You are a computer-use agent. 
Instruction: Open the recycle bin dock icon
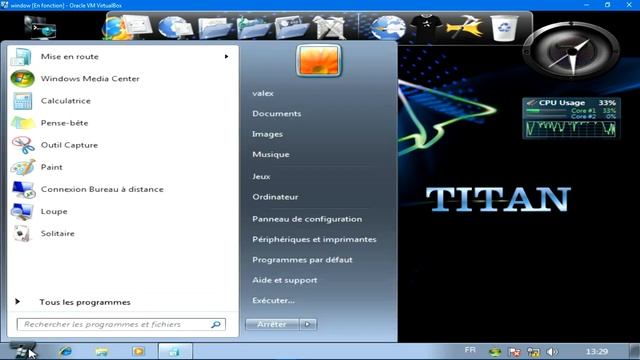coord(504,28)
